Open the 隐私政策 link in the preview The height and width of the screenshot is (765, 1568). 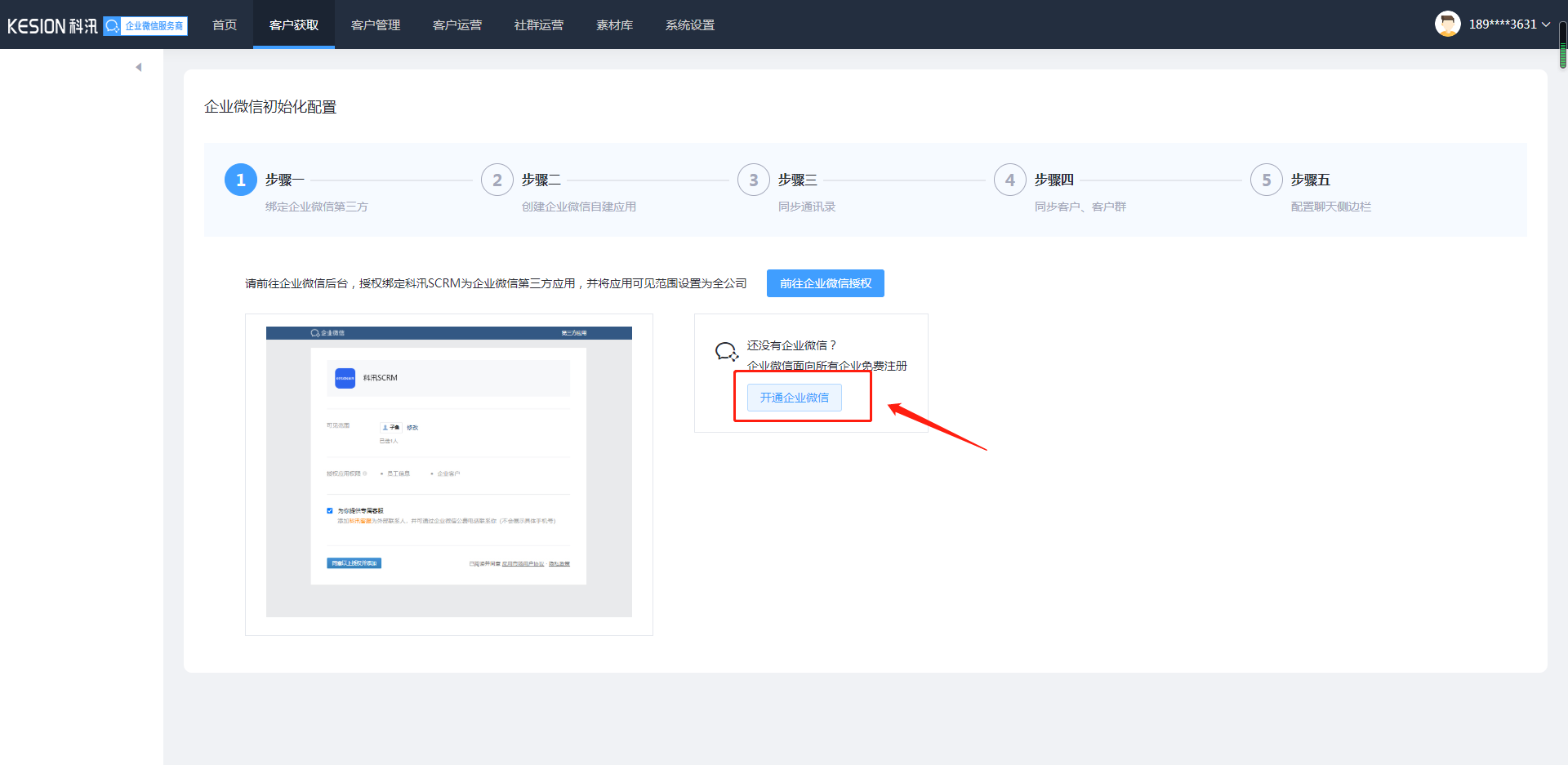pyautogui.click(x=560, y=563)
